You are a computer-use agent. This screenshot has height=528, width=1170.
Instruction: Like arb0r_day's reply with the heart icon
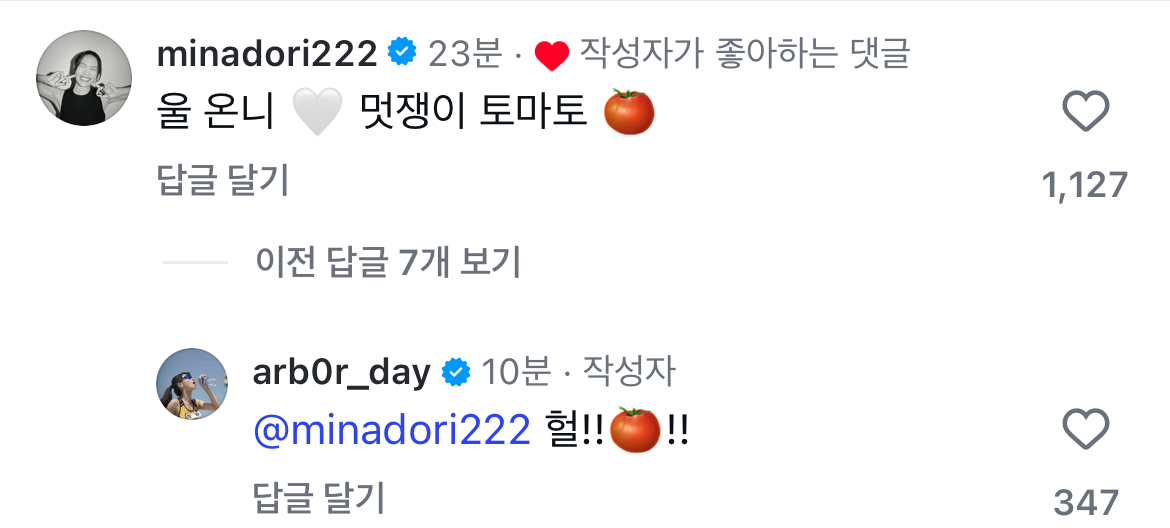[x=1086, y=430]
